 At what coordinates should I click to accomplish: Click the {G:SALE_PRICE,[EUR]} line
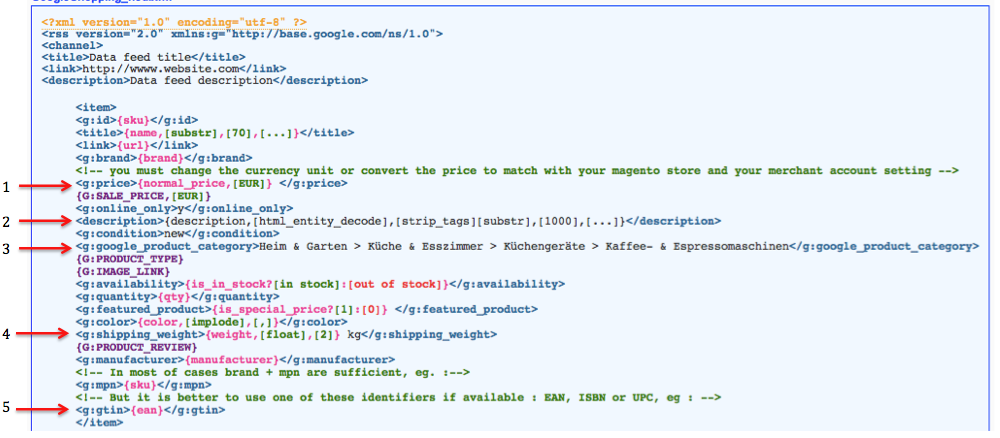[142, 196]
